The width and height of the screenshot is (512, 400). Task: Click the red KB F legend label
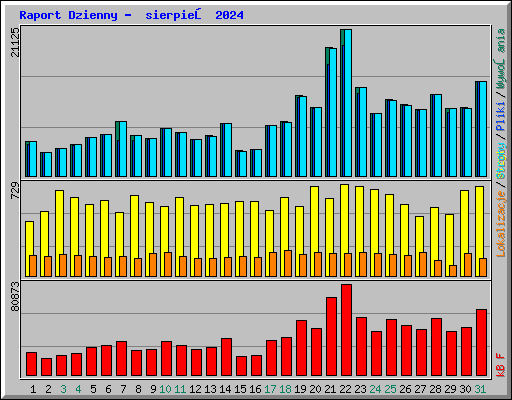pos(501,365)
